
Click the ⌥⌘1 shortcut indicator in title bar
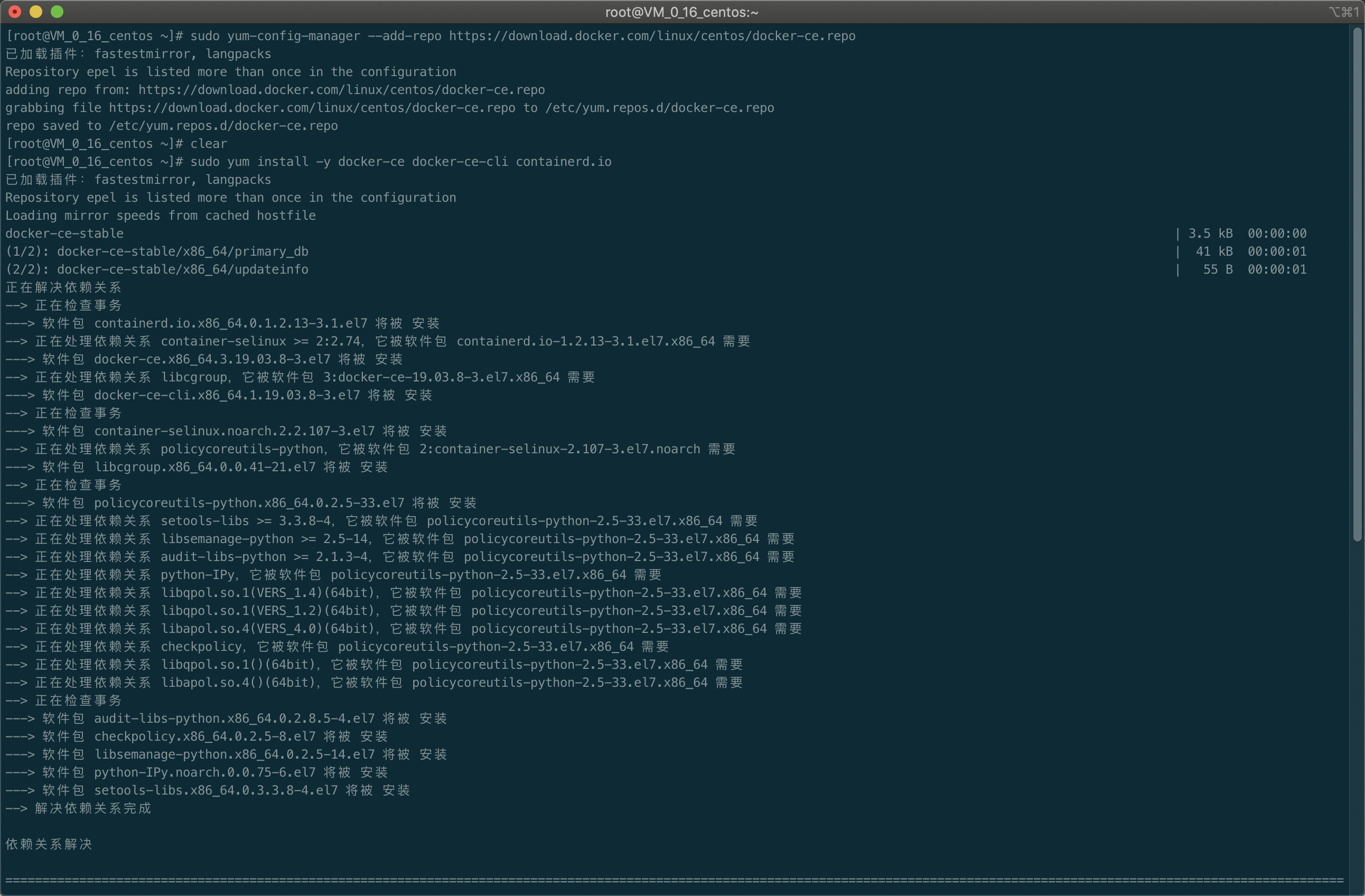pos(1343,12)
